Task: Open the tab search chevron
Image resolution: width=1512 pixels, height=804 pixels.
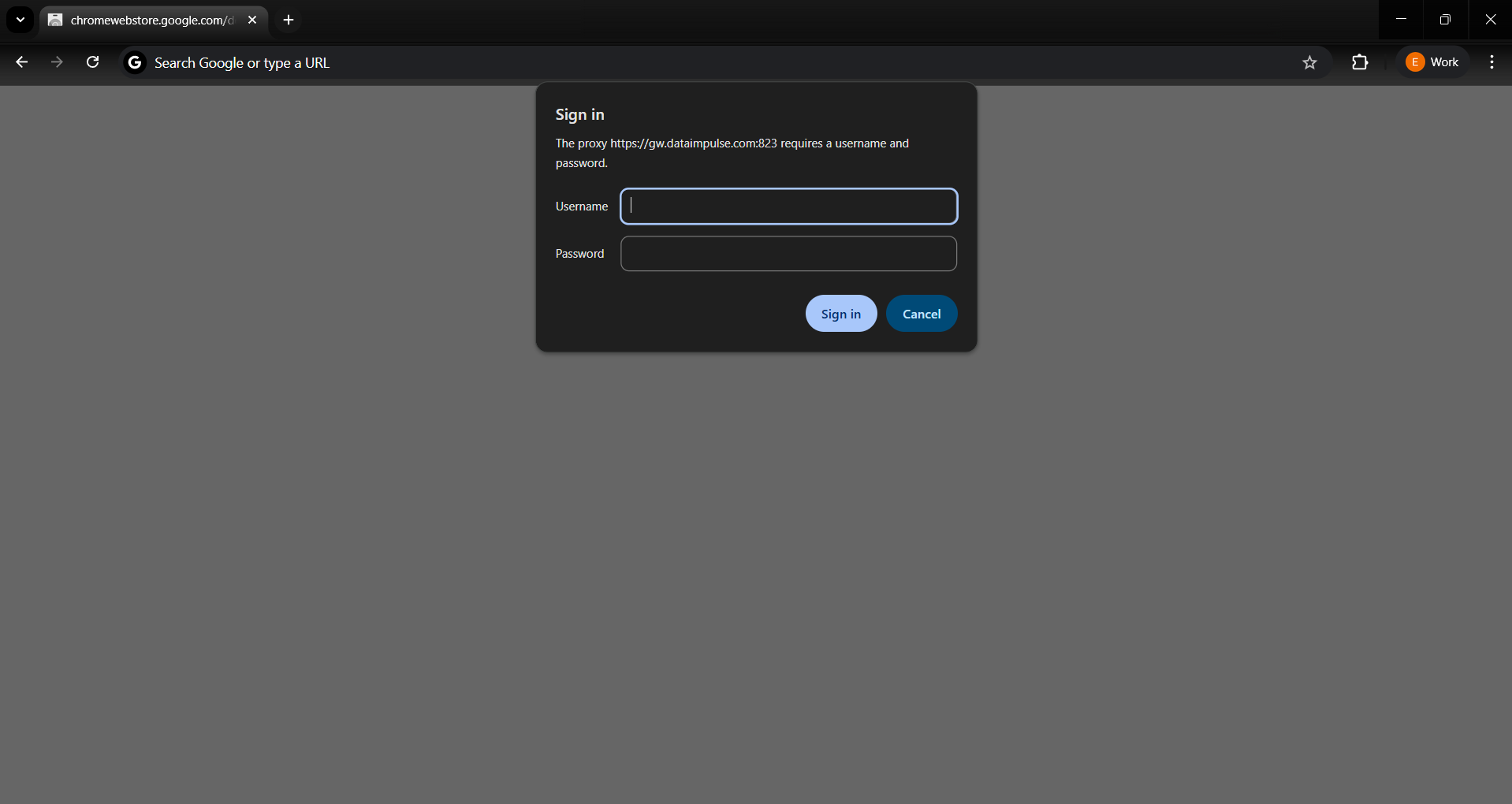Action: tap(20, 20)
